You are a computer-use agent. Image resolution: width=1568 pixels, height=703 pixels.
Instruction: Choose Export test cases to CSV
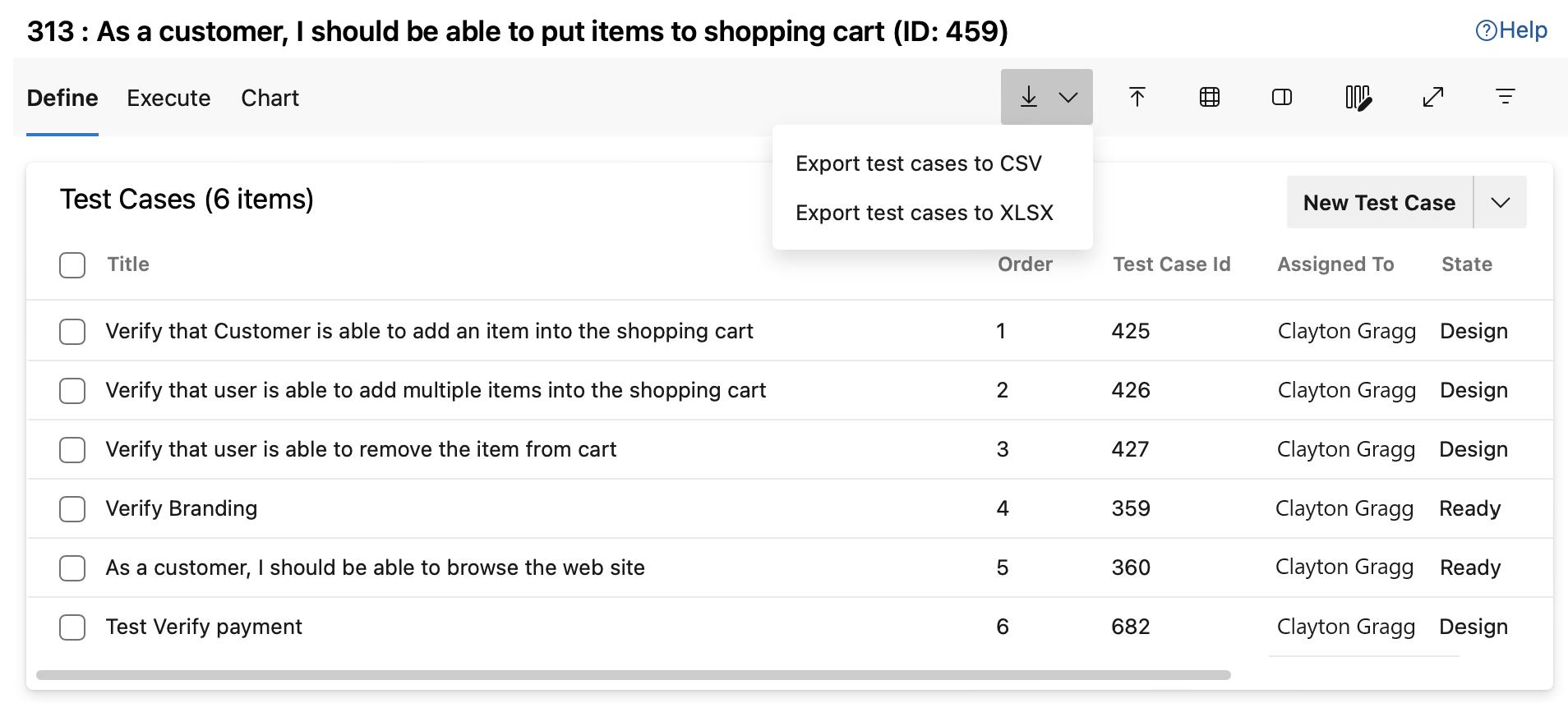pyautogui.click(x=918, y=163)
